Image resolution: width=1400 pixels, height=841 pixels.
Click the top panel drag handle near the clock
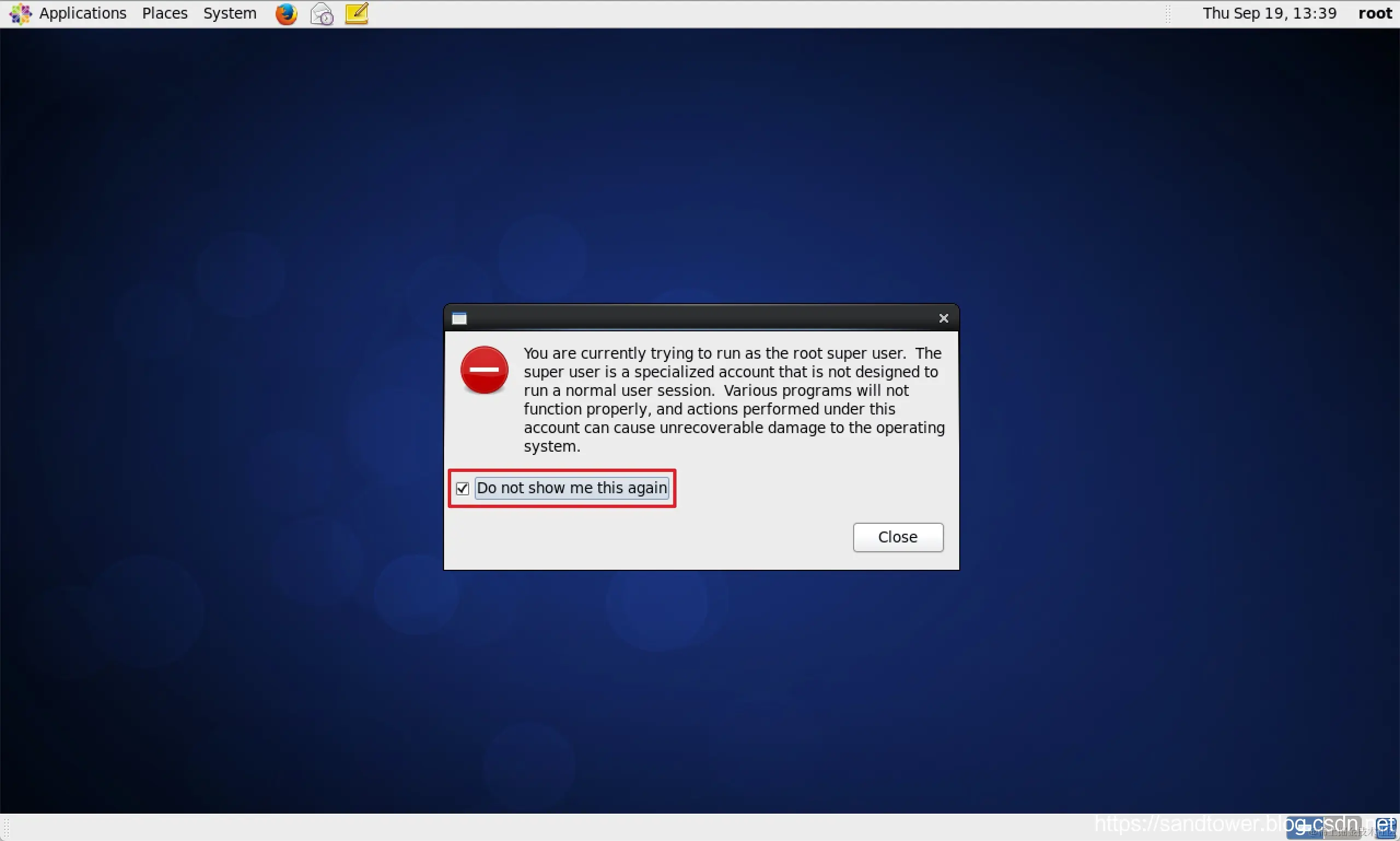pyautogui.click(x=1168, y=14)
